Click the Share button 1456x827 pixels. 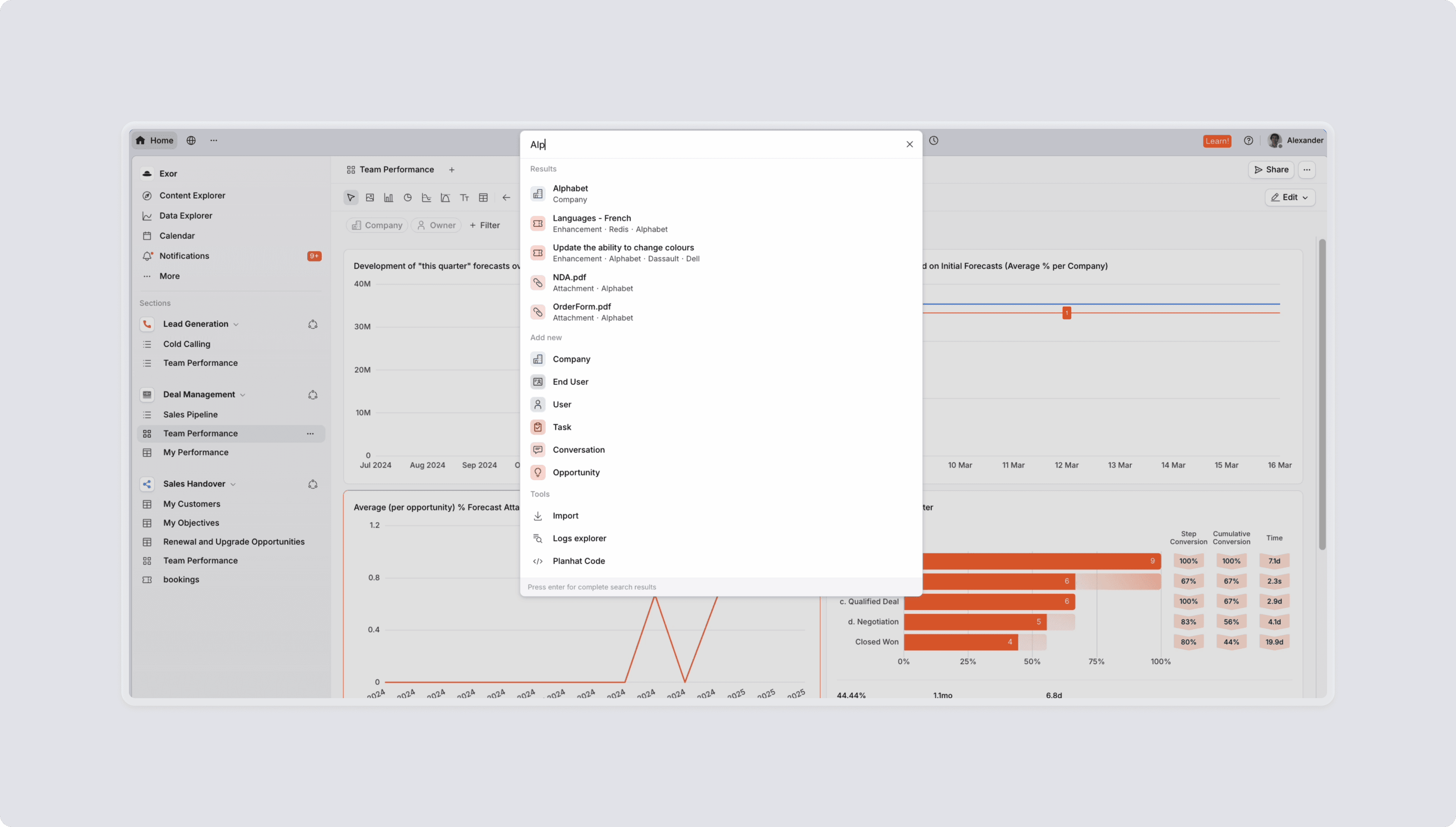tap(1271, 170)
